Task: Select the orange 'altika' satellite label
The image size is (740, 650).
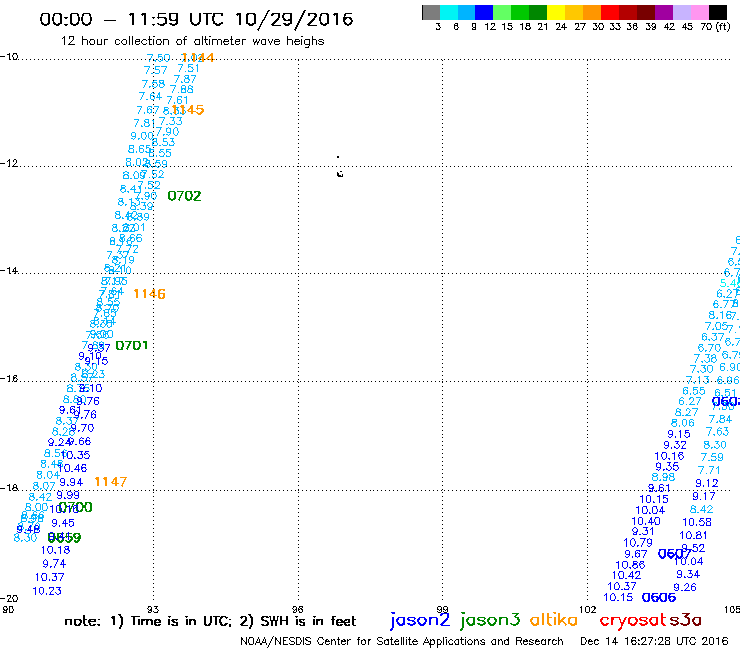Action: pos(553,619)
